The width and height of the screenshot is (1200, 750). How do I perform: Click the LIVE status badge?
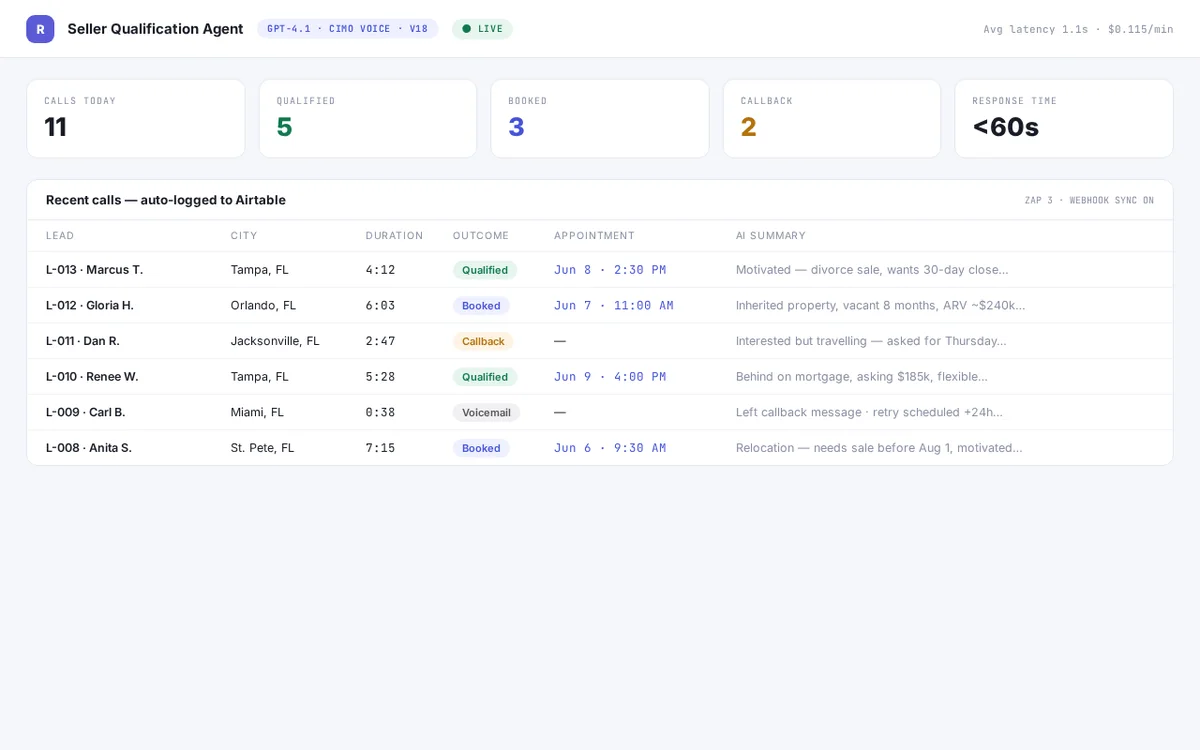(x=482, y=29)
